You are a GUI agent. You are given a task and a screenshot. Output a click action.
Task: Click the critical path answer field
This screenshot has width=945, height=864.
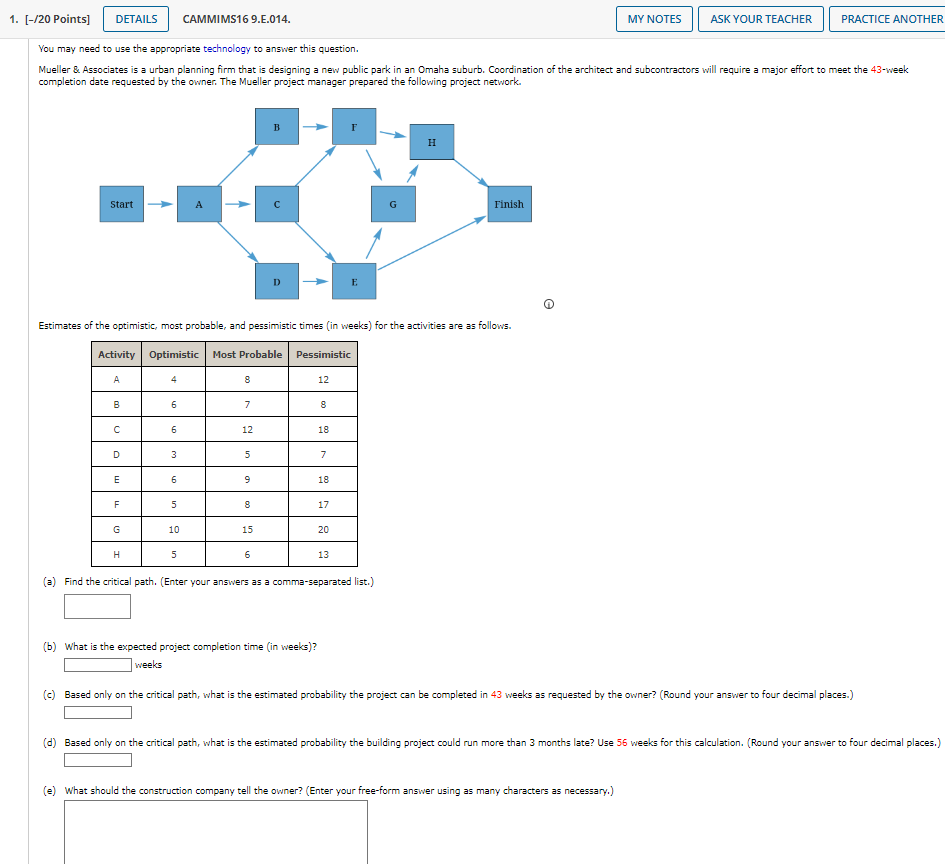[x=98, y=606]
